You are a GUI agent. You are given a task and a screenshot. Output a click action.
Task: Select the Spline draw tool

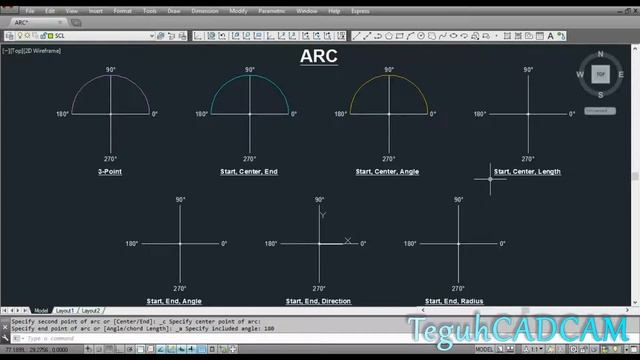point(442,36)
